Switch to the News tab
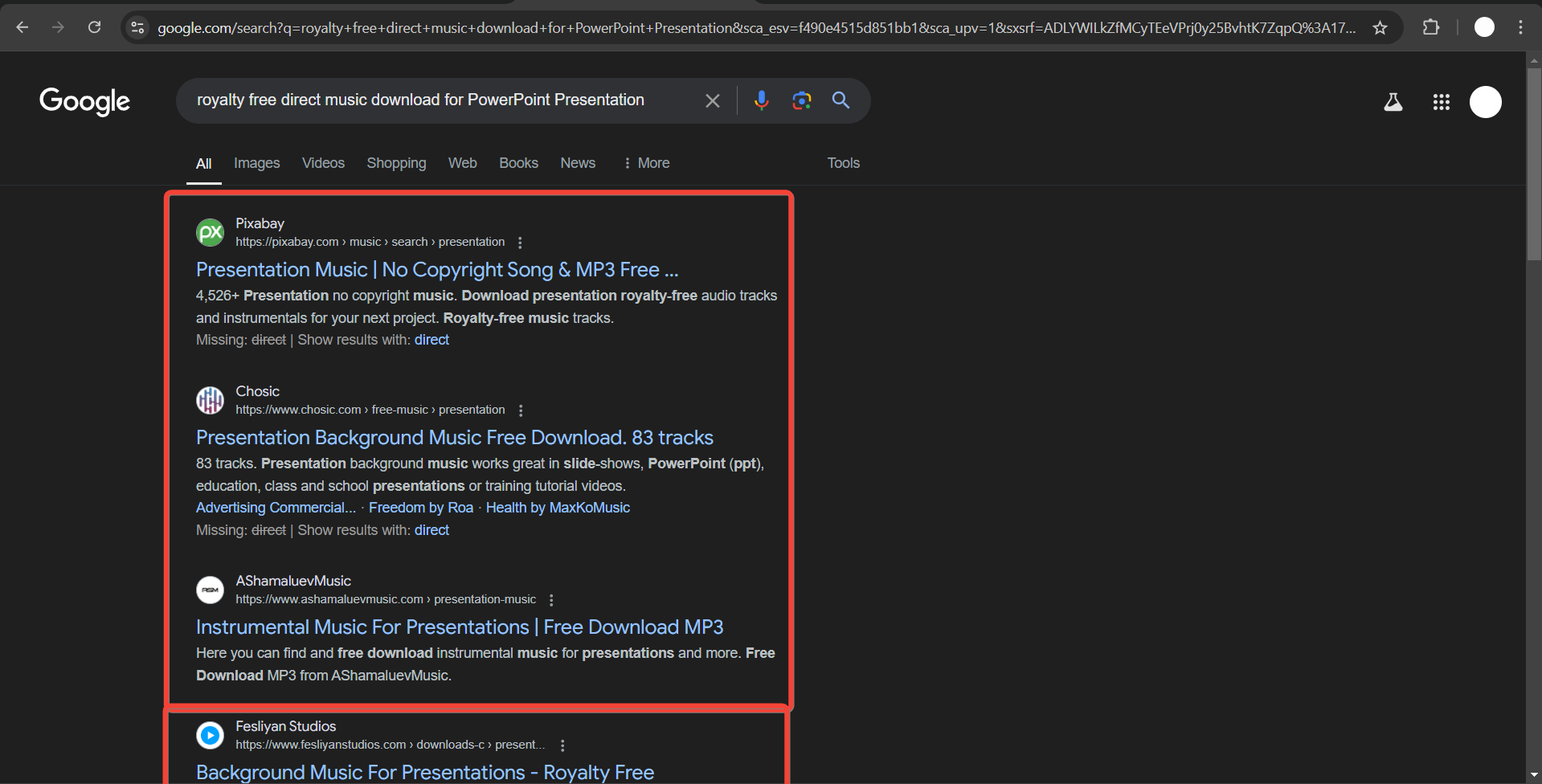The image size is (1542, 784). [x=578, y=163]
